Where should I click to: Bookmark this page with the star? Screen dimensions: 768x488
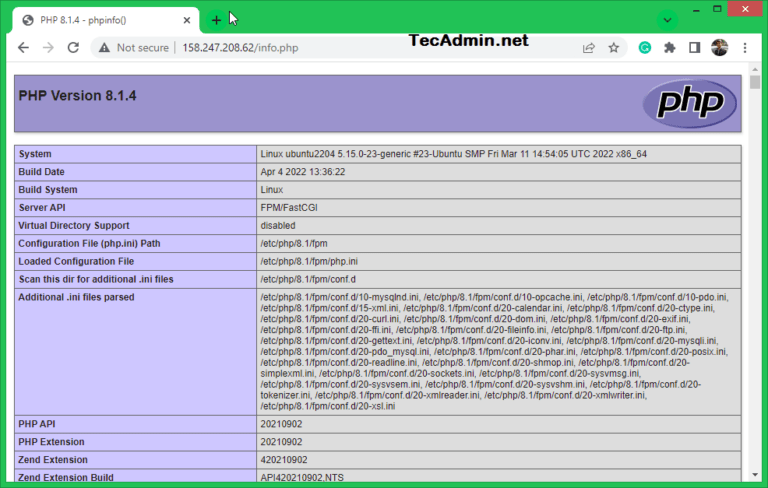tap(614, 47)
